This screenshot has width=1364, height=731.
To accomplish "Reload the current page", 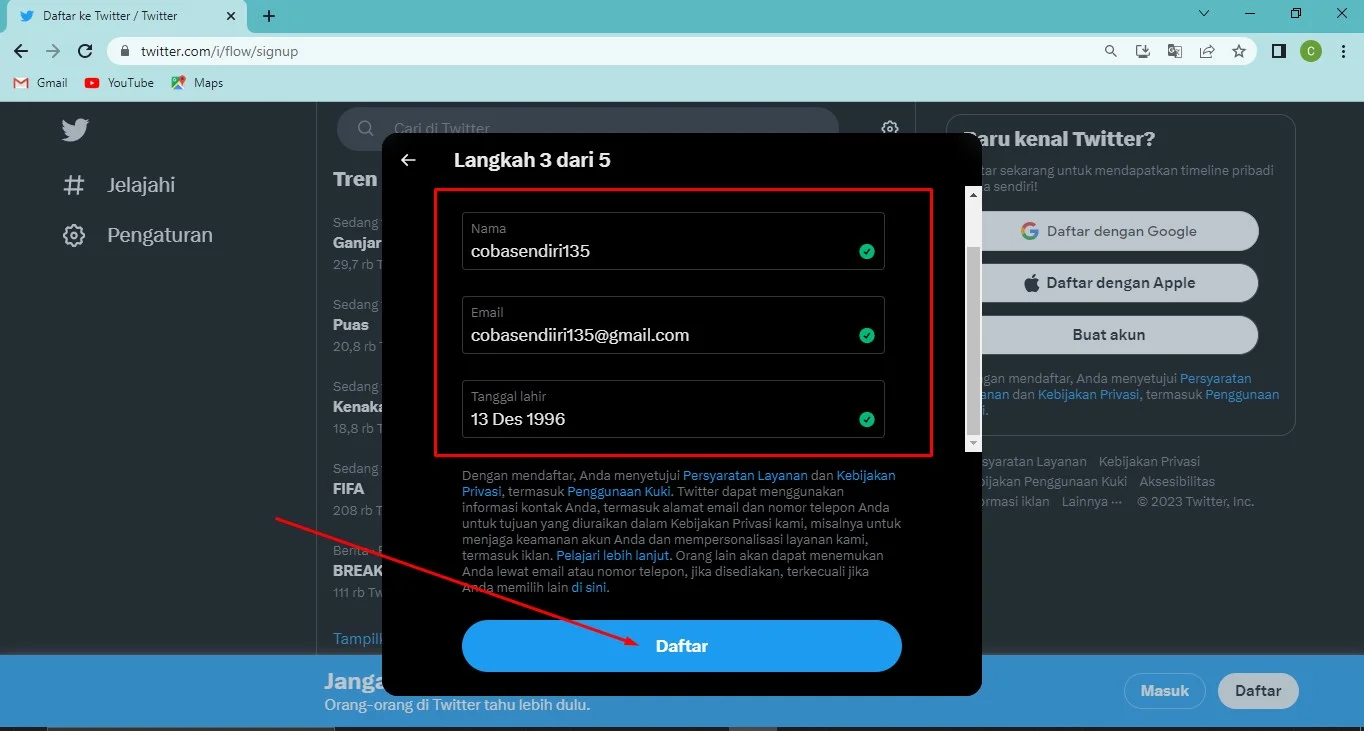I will click(x=85, y=51).
